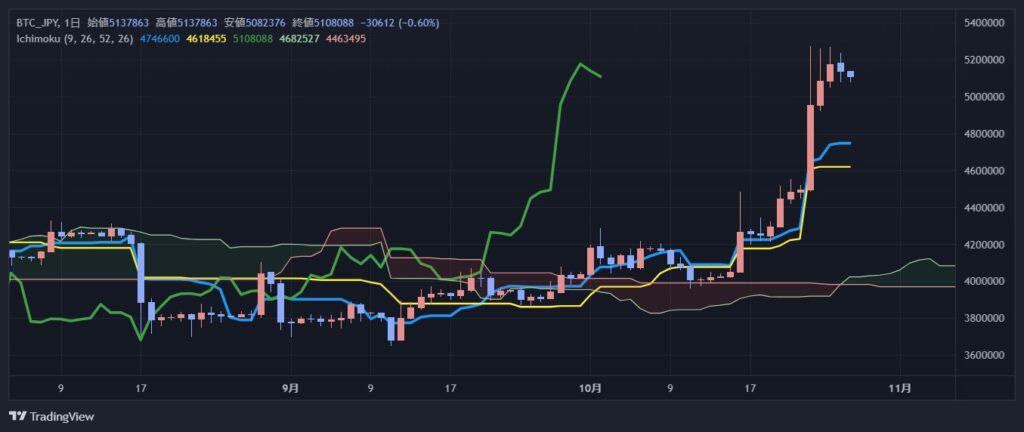Click the peak of the green lagging span line

pyautogui.click(x=580, y=64)
